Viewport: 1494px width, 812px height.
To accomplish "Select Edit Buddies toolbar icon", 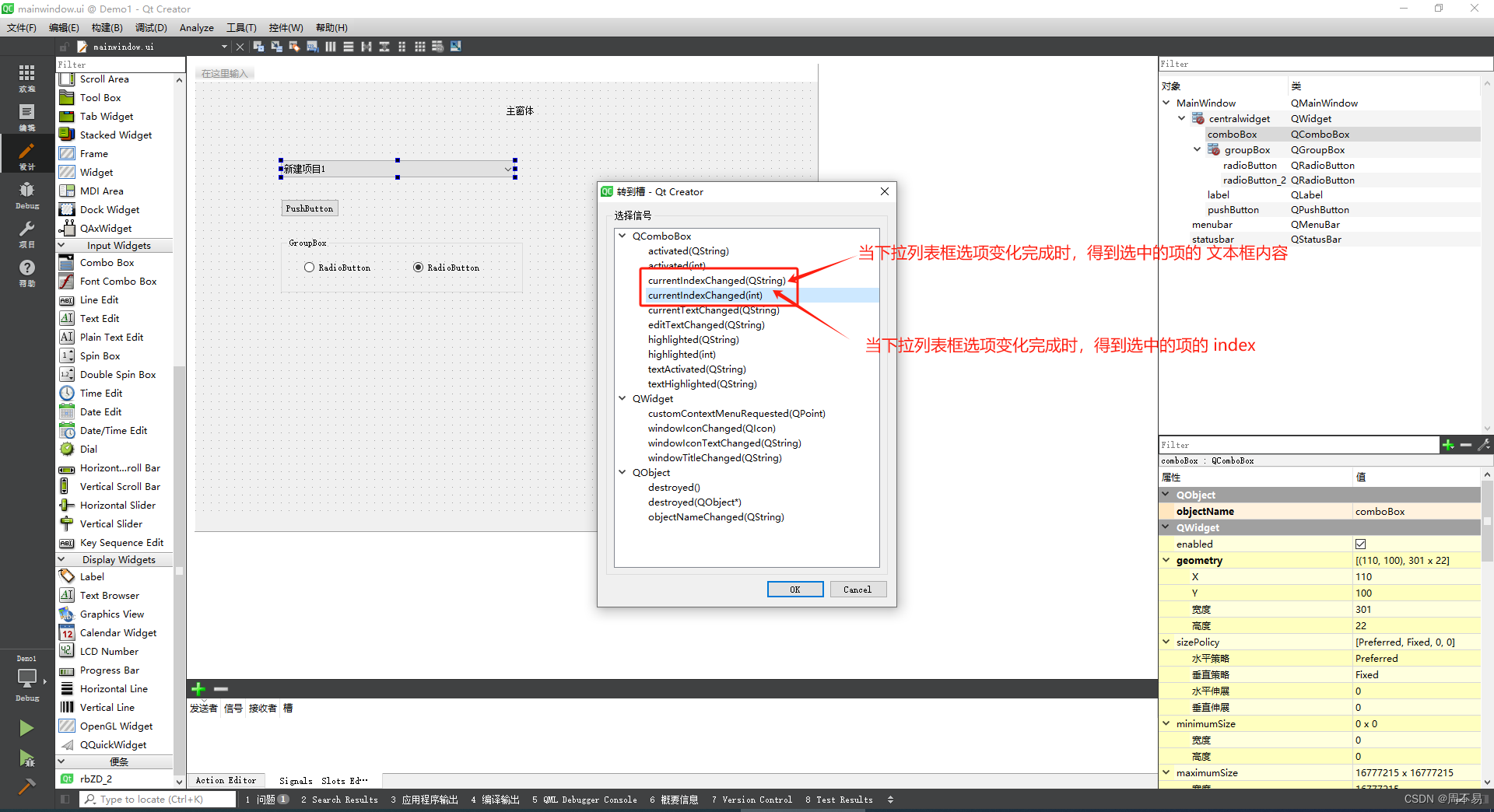I will 295,47.
